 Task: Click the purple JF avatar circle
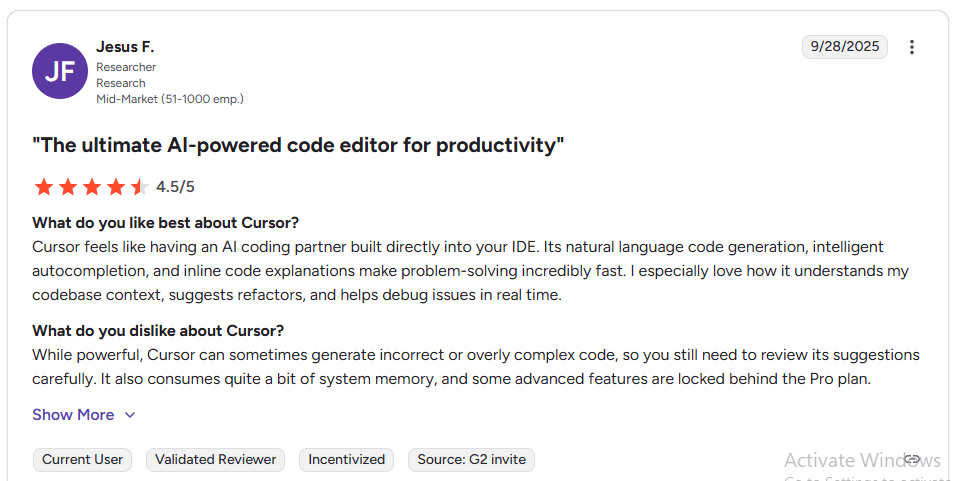60,71
